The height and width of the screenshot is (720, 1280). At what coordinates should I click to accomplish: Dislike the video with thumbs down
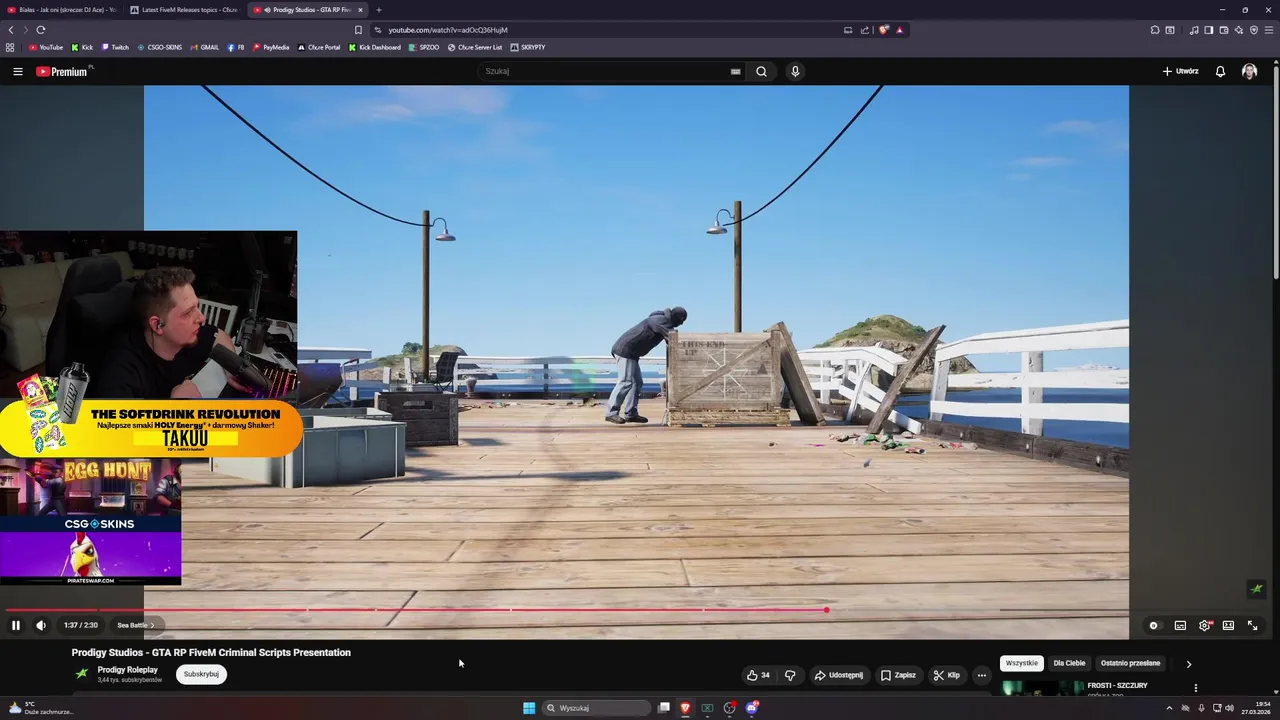point(790,675)
